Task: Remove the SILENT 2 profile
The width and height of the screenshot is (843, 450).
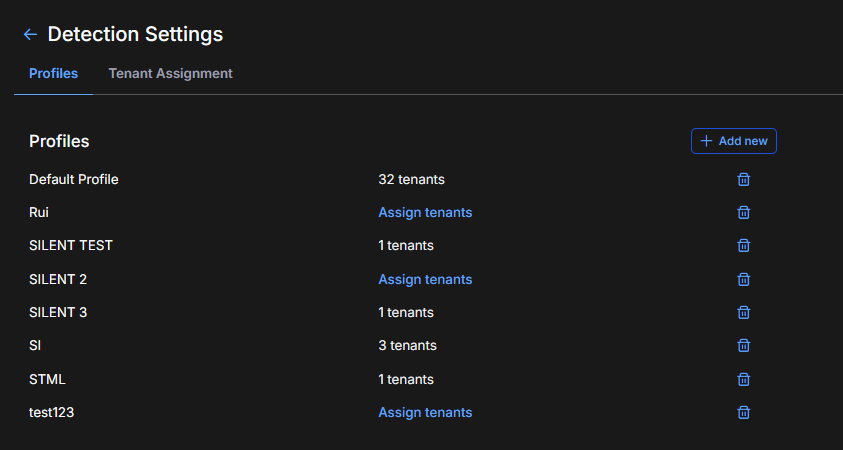Action: (744, 279)
